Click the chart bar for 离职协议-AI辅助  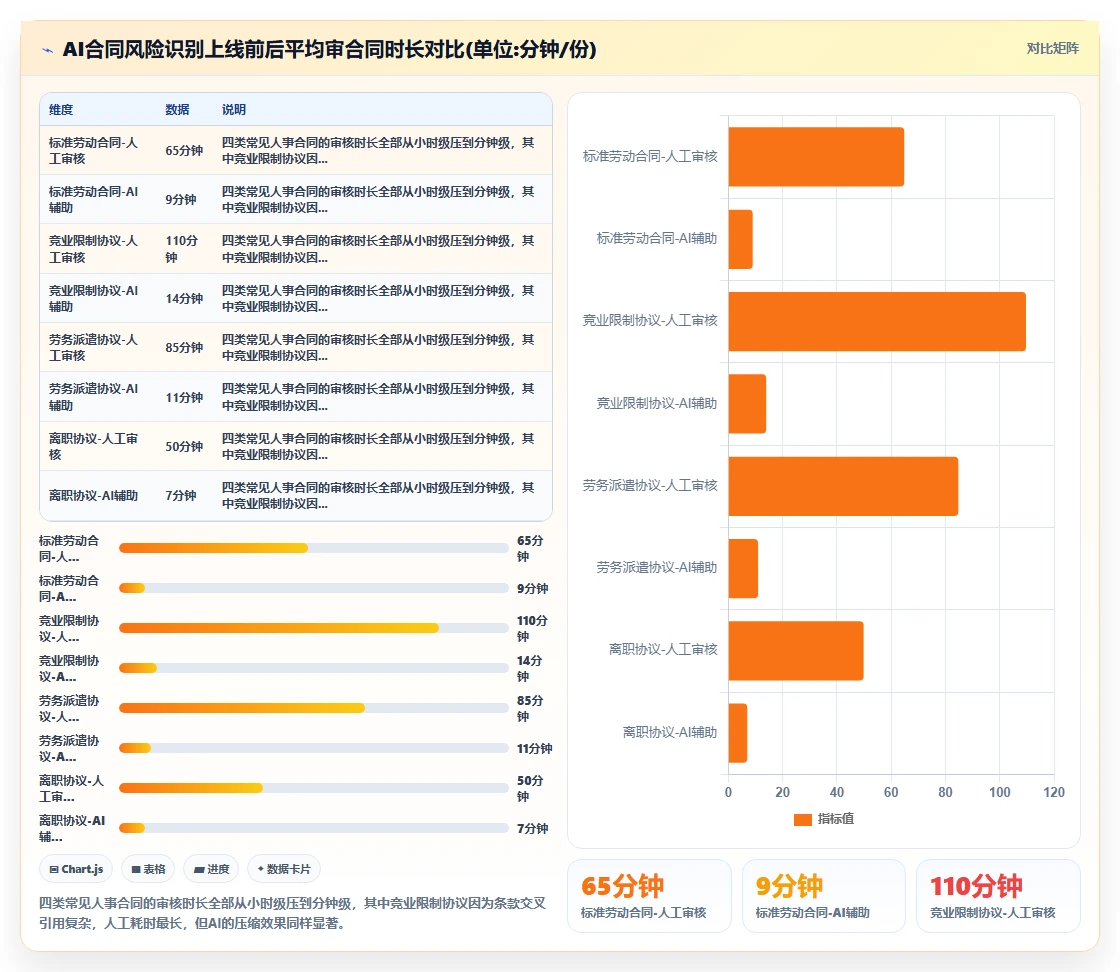point(738,733)
